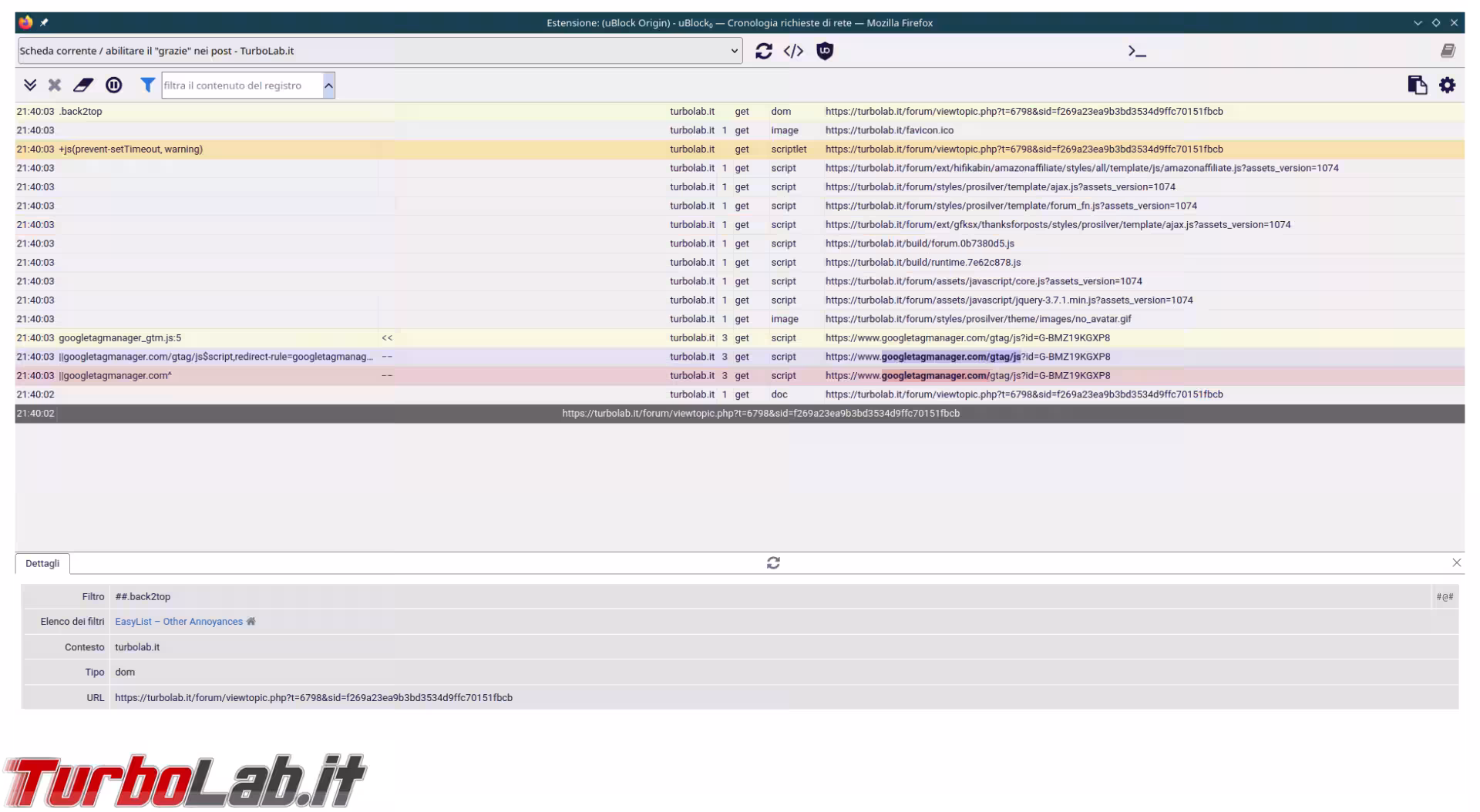Select the amazonaffiliate.js script row
Screen dimensions: 1480x812
point(740,168)
